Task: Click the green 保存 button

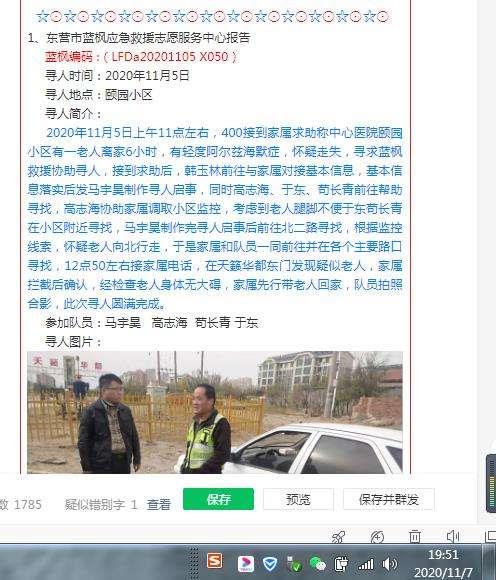Action: 218,499
